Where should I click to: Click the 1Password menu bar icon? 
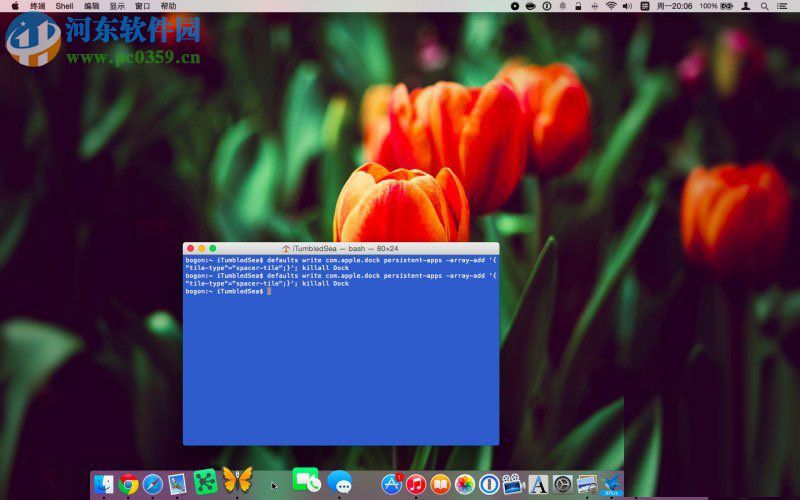(547, 6)
